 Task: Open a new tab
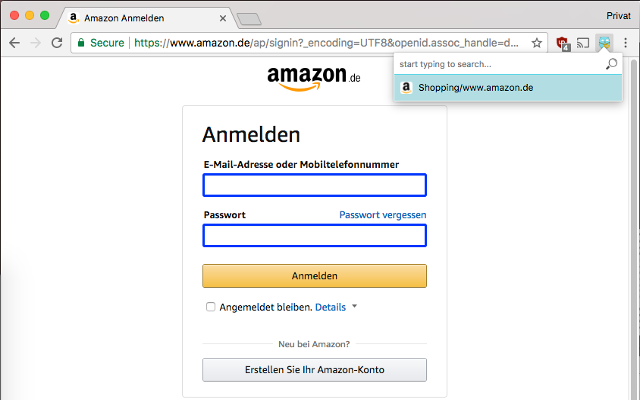pyautogui.click(x=248, y=18)
